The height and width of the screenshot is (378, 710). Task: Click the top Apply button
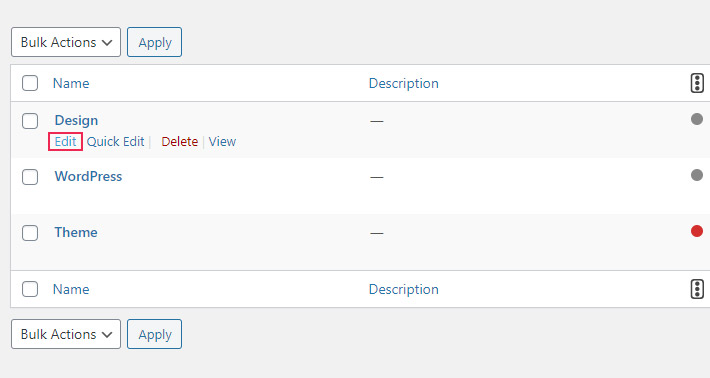coord(154,42)
